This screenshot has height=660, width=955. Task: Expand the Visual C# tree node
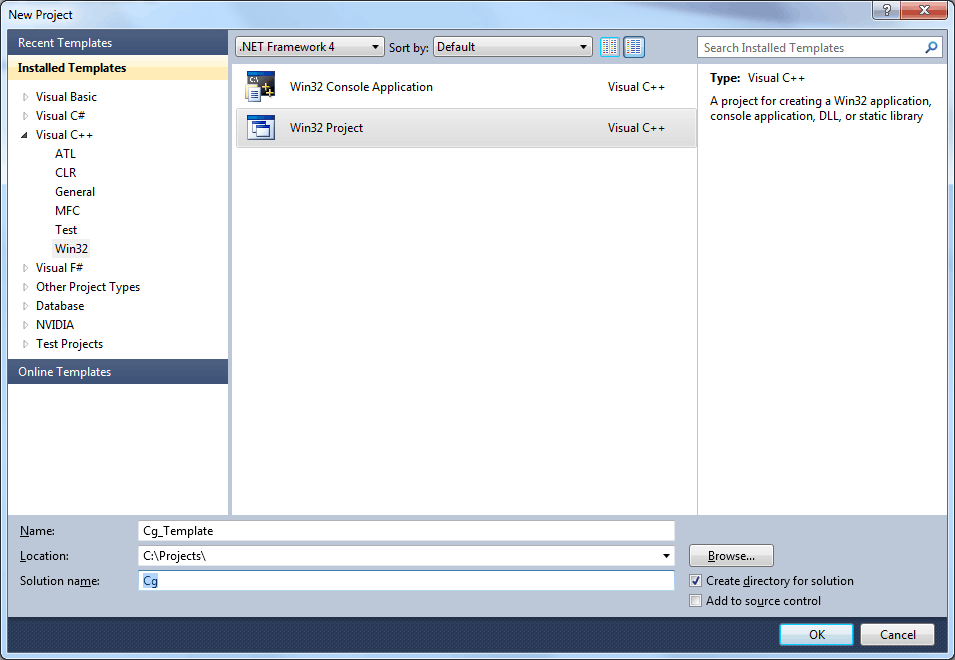click(25, 116)
